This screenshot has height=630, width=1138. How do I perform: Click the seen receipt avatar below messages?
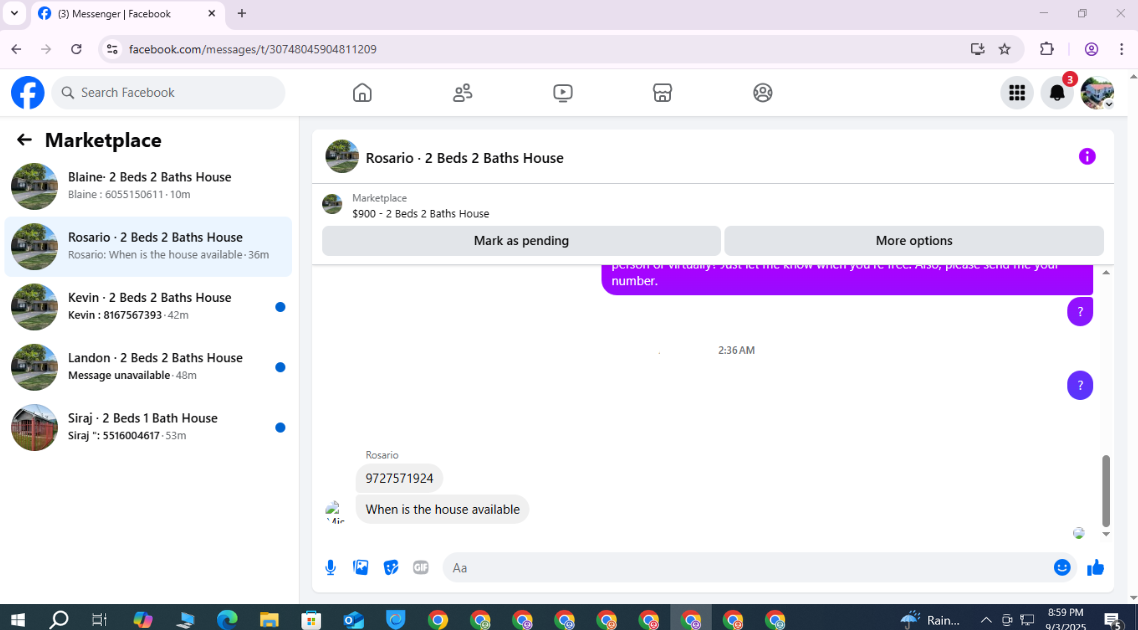(1078, 533)
